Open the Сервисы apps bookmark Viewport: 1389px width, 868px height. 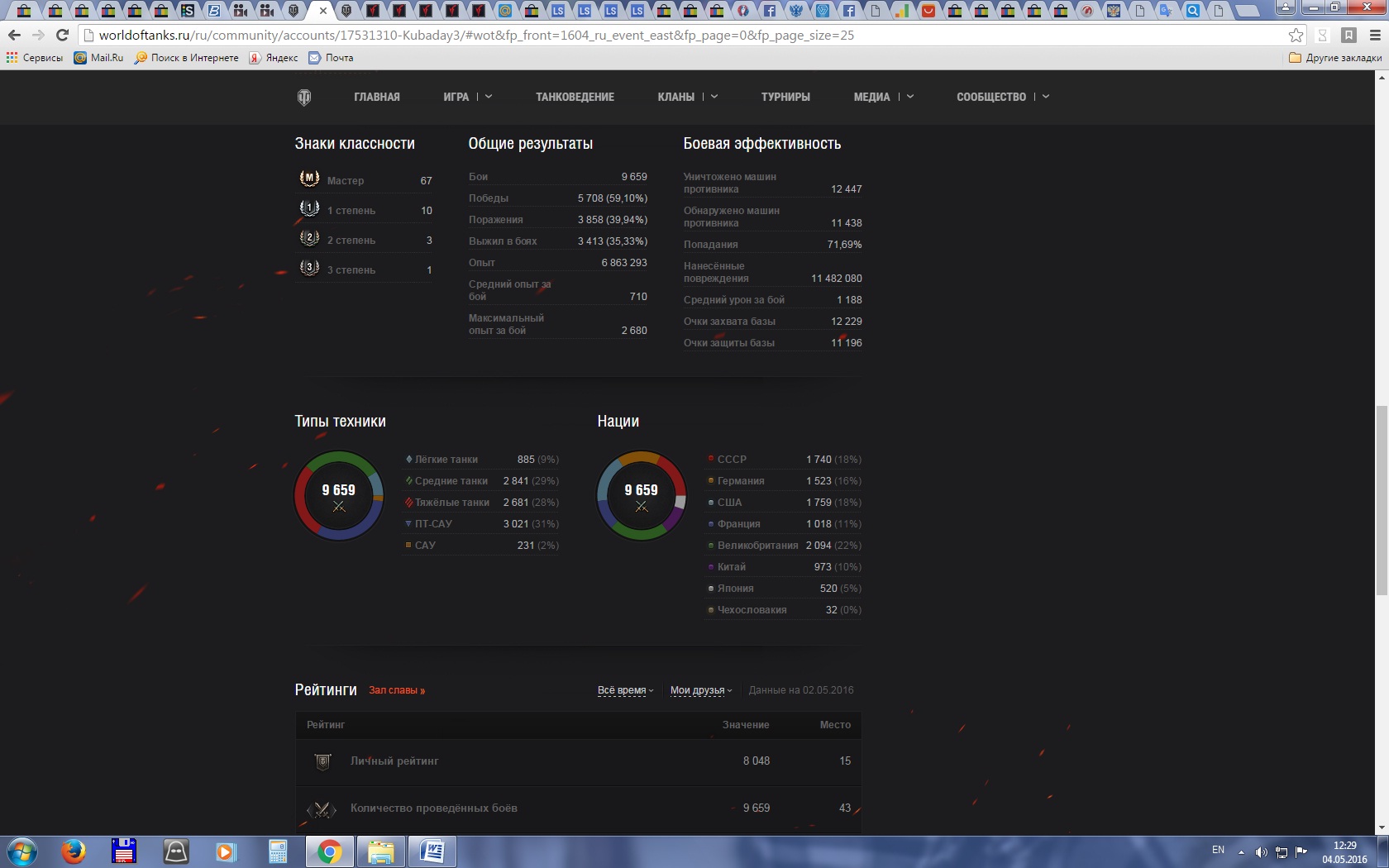(35, 58)
